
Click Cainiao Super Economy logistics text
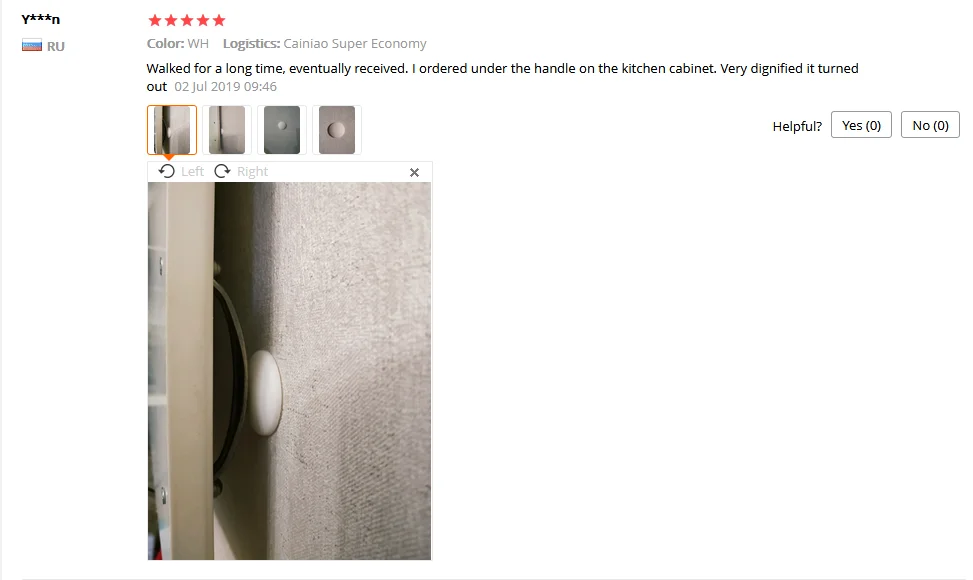pyautogui.click(x=355, y=43)
